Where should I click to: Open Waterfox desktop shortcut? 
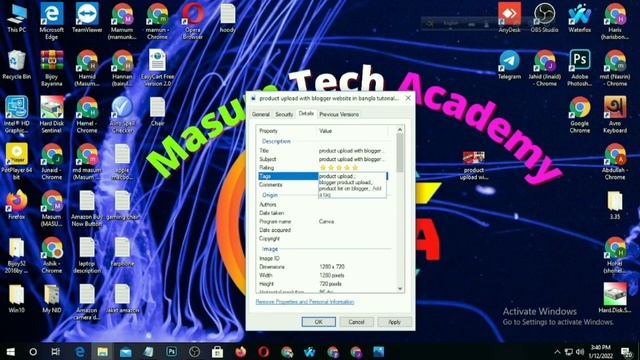(580, 18)
